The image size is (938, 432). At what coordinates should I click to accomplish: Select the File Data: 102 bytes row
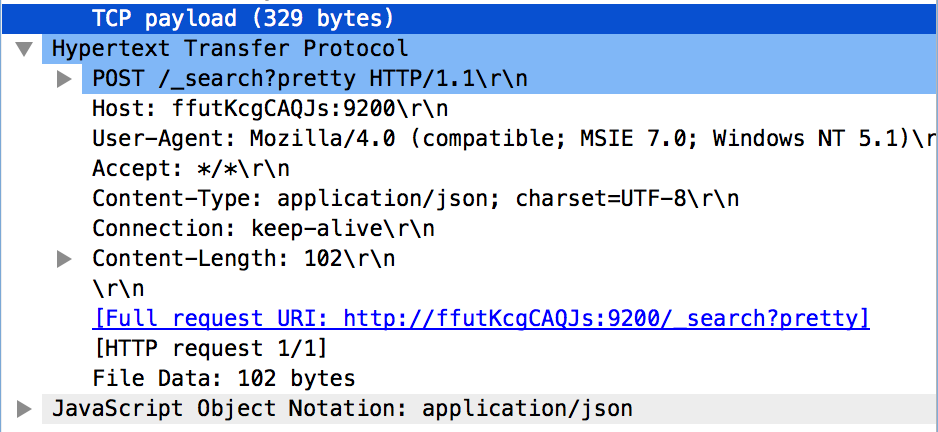[223, 379]
